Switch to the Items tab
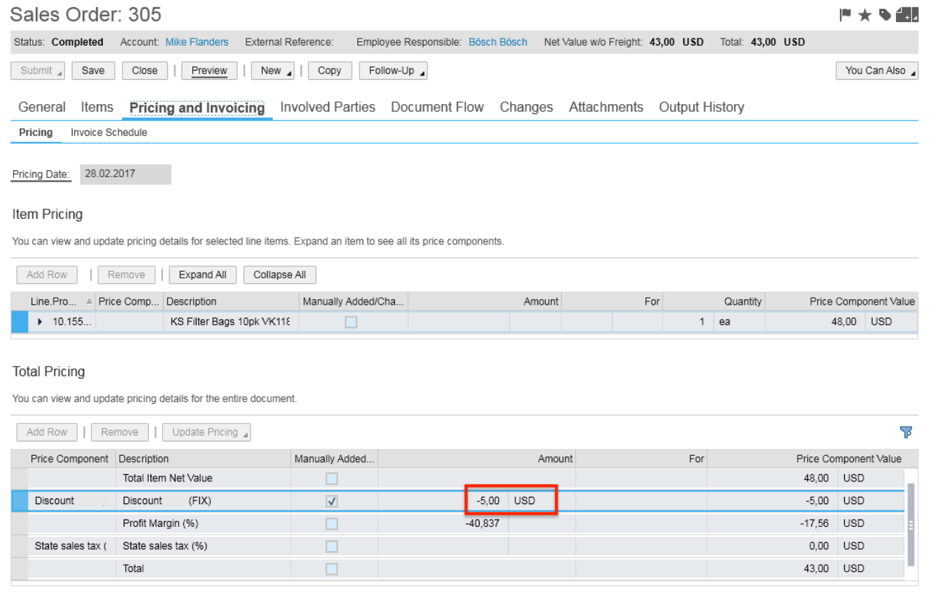The image size is (939, 593). (97, 107)
